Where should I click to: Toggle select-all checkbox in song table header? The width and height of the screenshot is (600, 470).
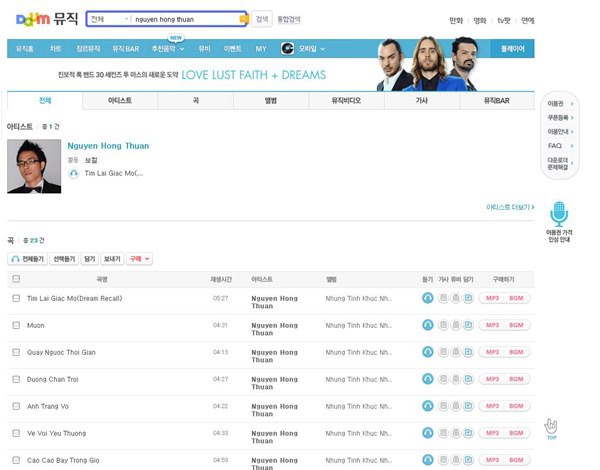pos(16,279)
